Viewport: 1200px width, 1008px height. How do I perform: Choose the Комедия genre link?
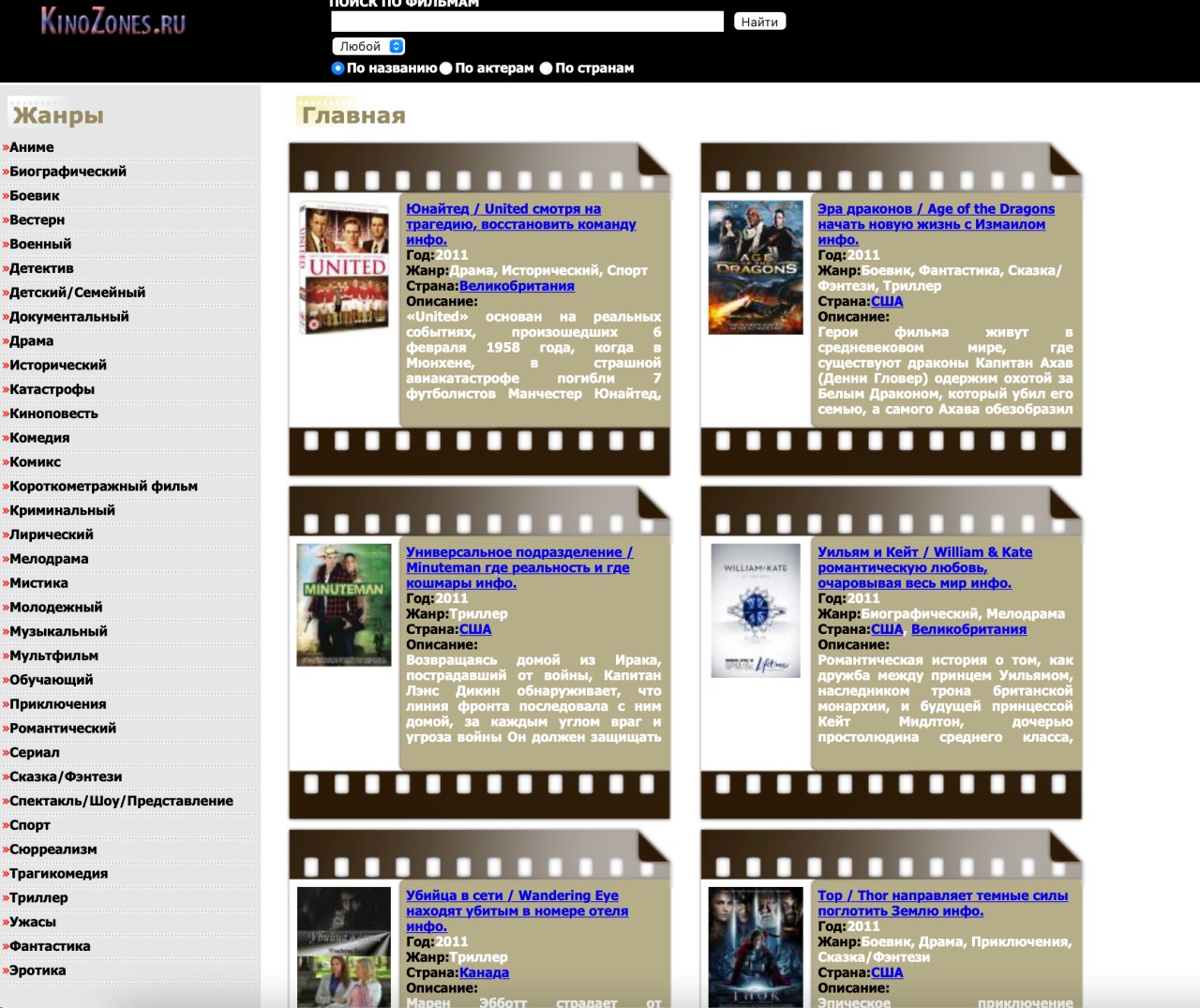(x=39, y=438)
